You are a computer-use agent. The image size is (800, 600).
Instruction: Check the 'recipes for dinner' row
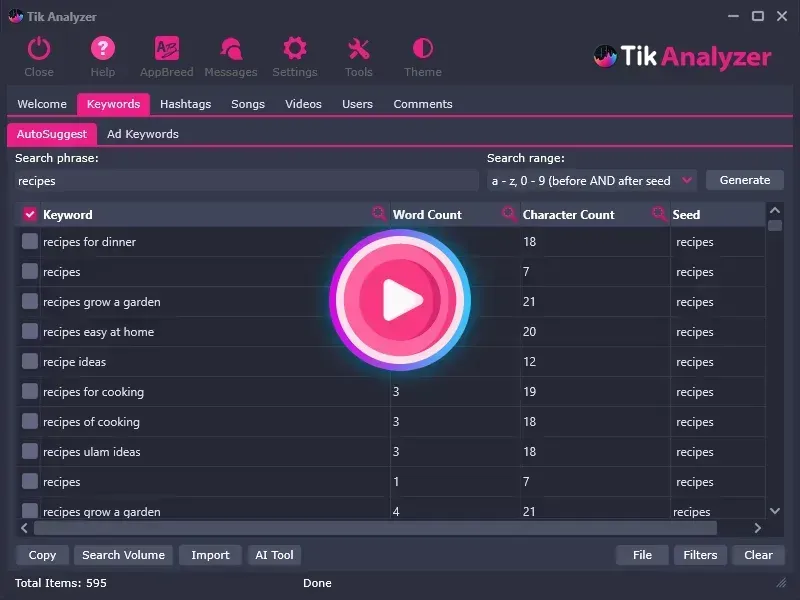coord(29,242)
